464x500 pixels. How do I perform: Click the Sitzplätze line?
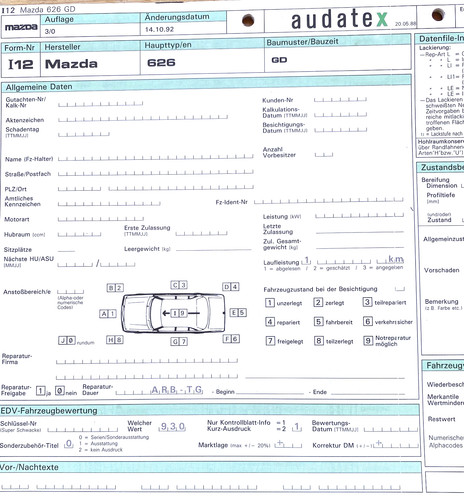[x=66, y=250]
